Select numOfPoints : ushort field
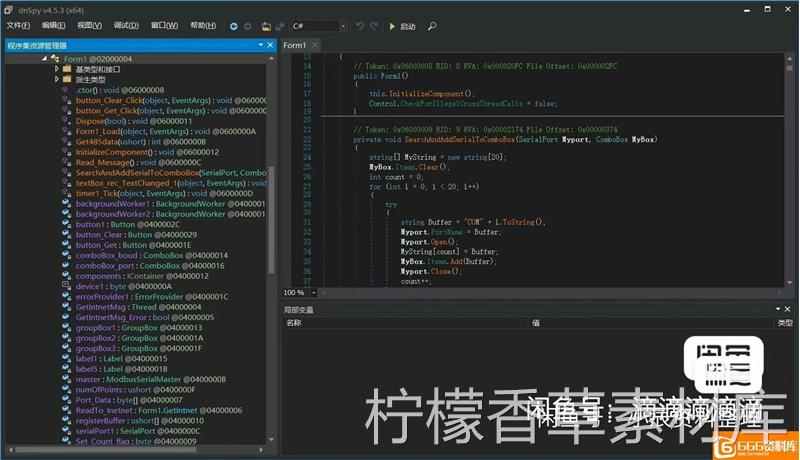Image resolution: width=800 pixels, height=460 pixels. point(136,389)
